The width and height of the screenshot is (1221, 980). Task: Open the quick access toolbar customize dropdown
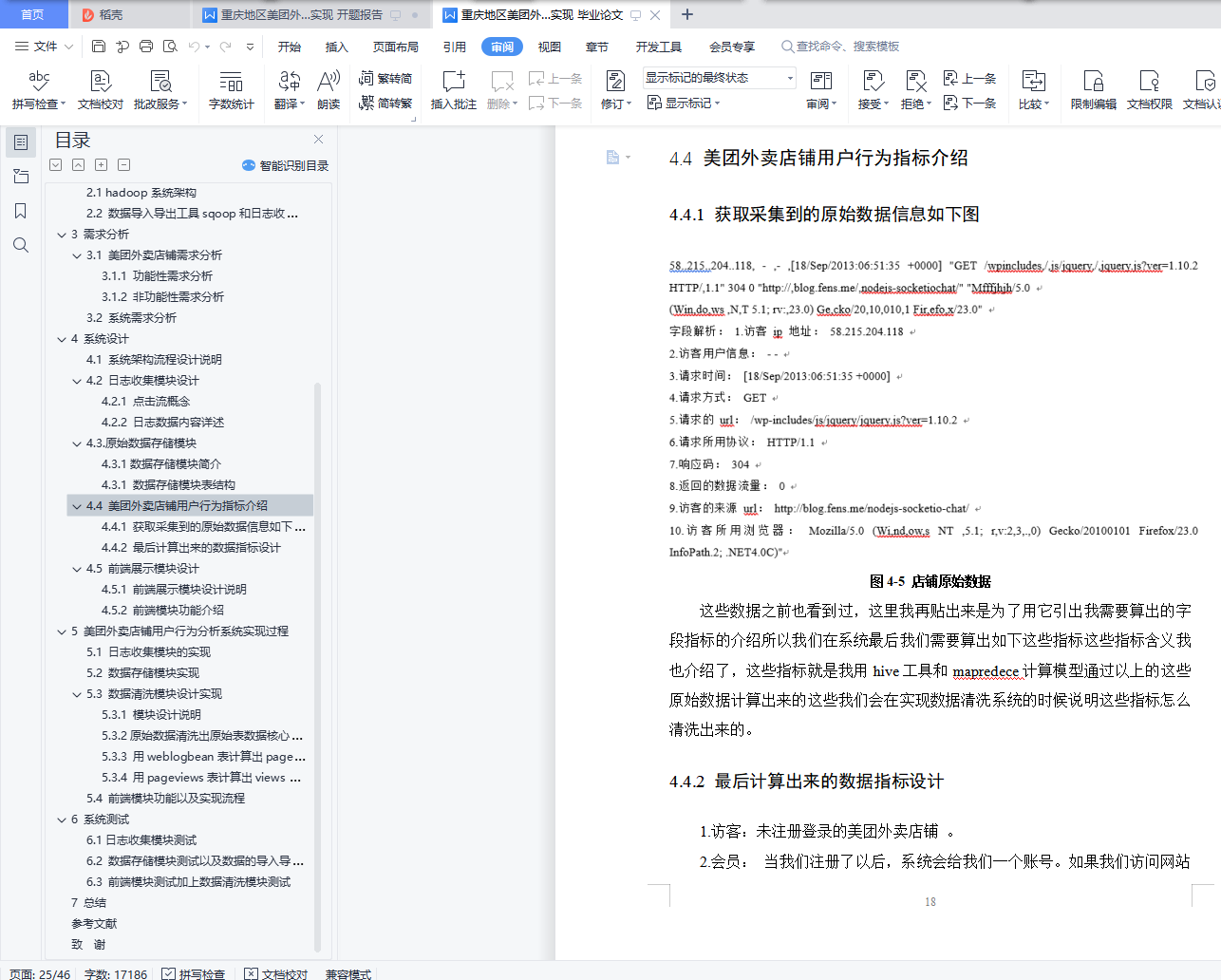[250, 47]
